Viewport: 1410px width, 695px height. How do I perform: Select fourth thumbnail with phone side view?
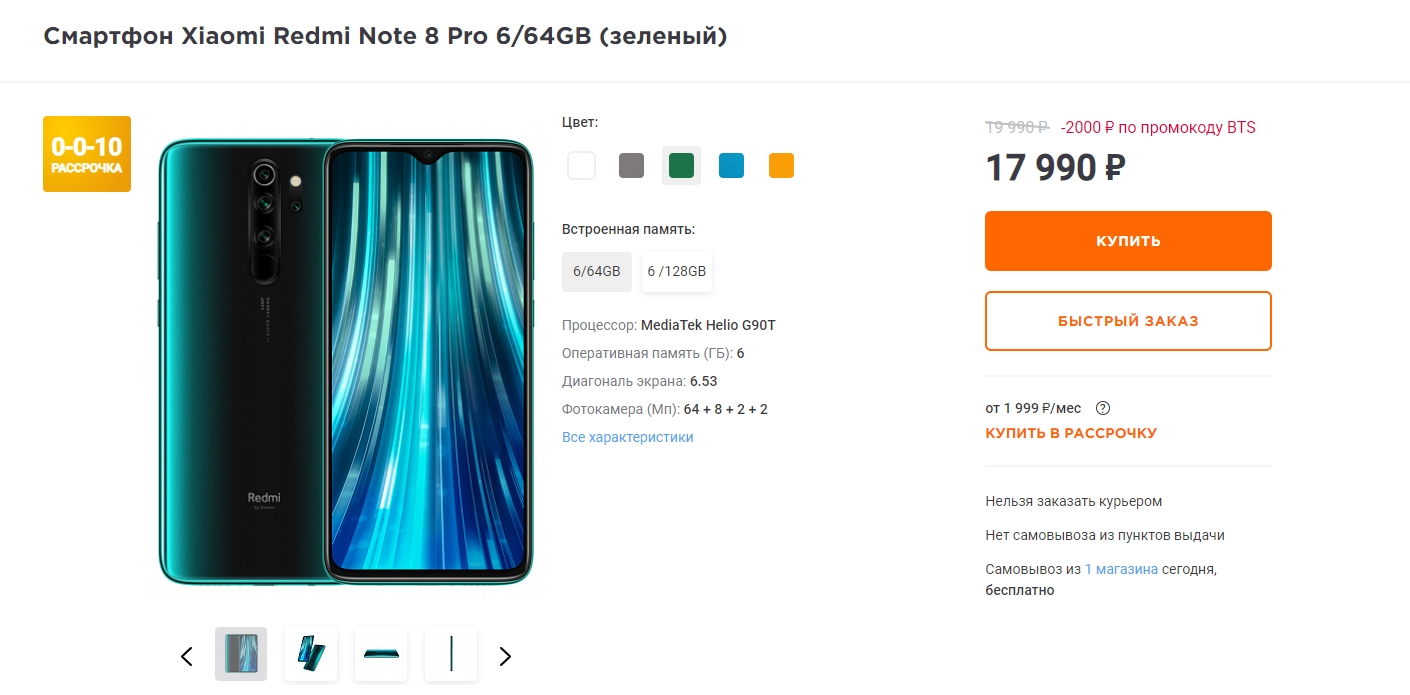point(451,654)
